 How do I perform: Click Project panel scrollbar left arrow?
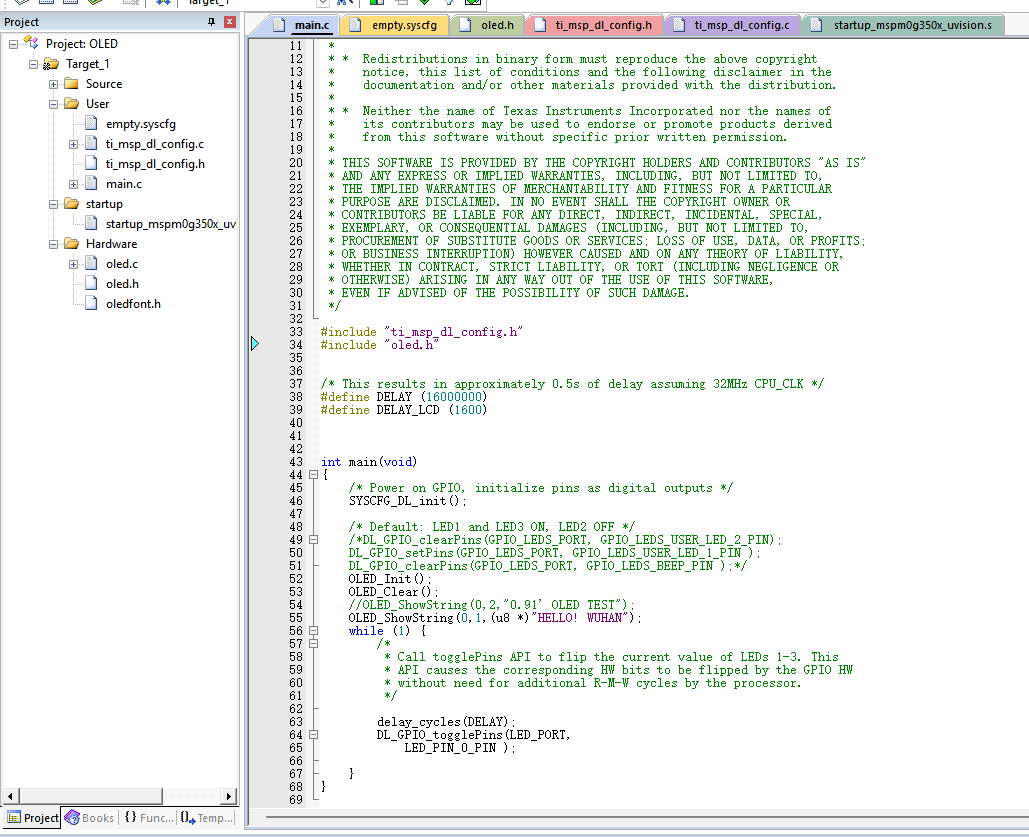coord(10,796)
